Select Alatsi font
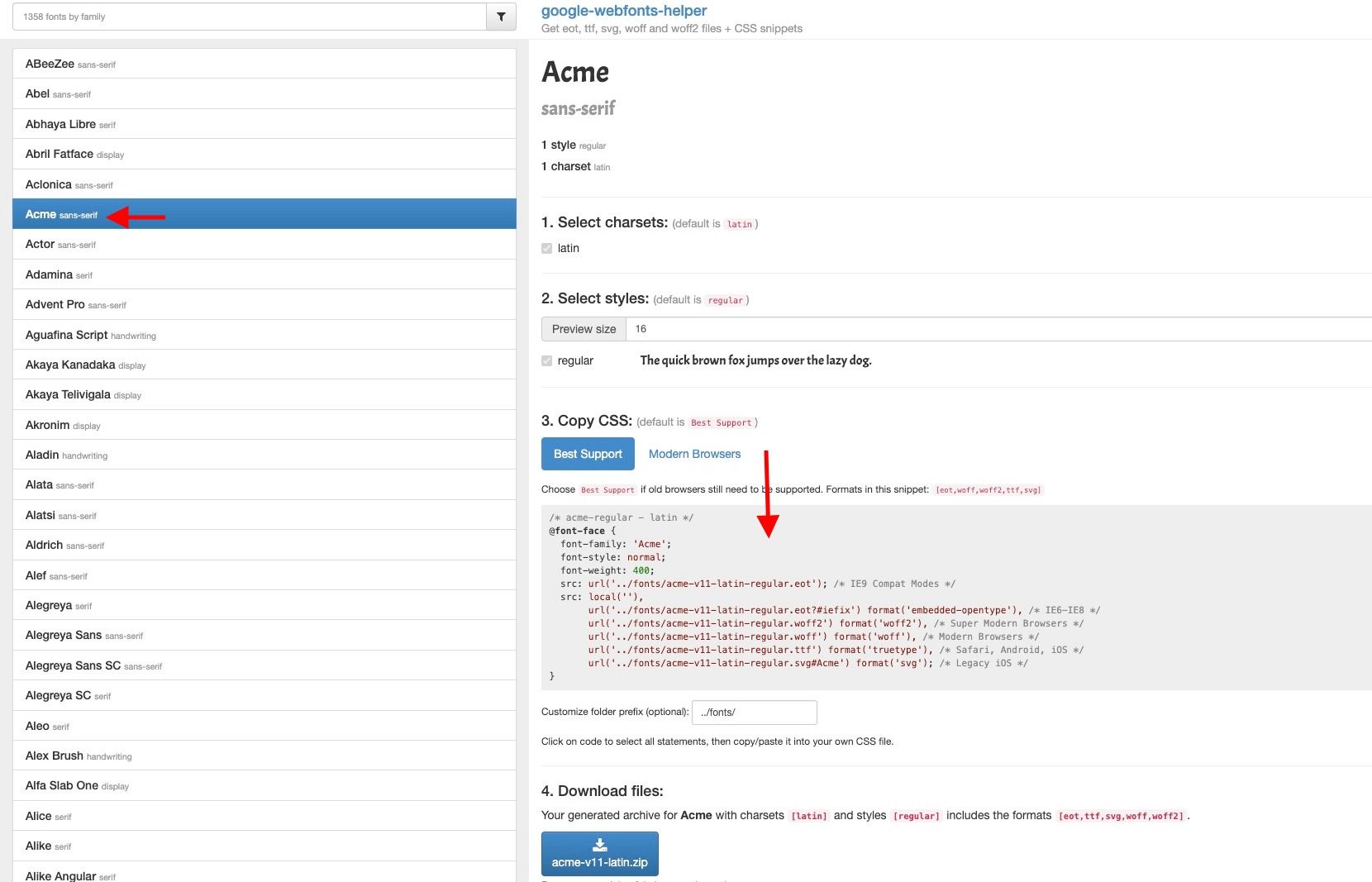 264,515
